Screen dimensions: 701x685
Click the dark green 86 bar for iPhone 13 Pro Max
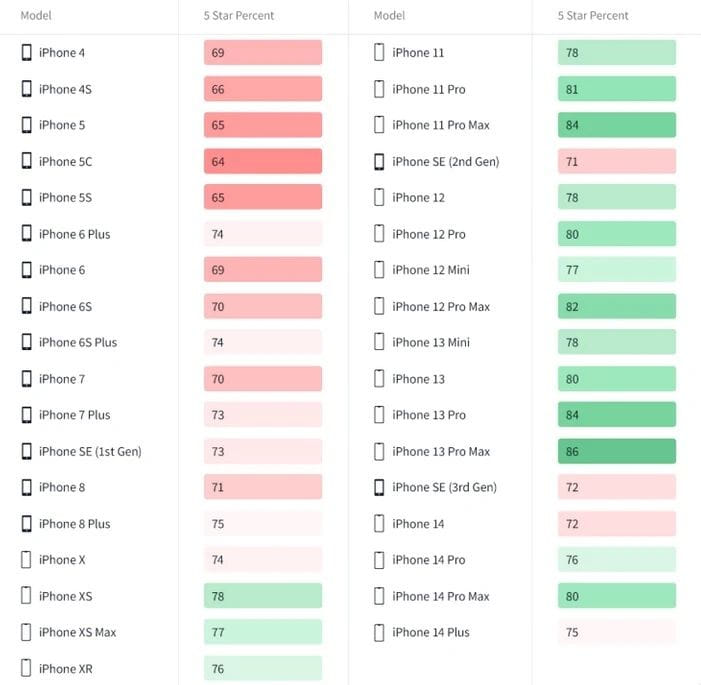point(617,451)
